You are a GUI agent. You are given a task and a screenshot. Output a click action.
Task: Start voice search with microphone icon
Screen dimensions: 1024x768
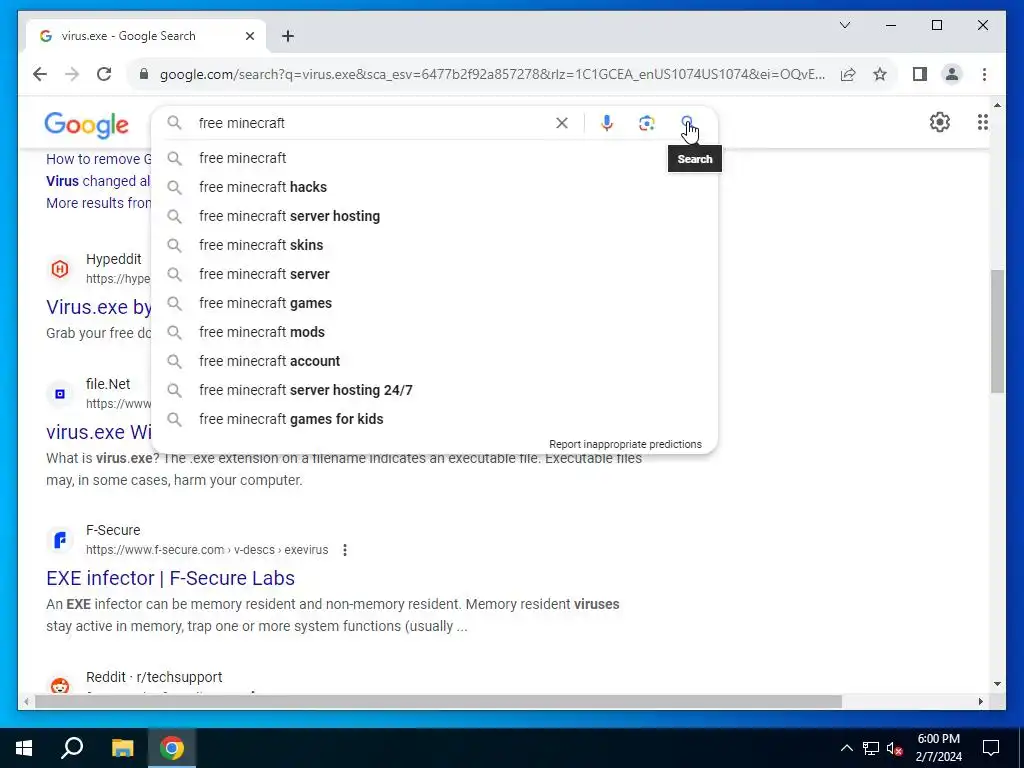click(607, 123)
